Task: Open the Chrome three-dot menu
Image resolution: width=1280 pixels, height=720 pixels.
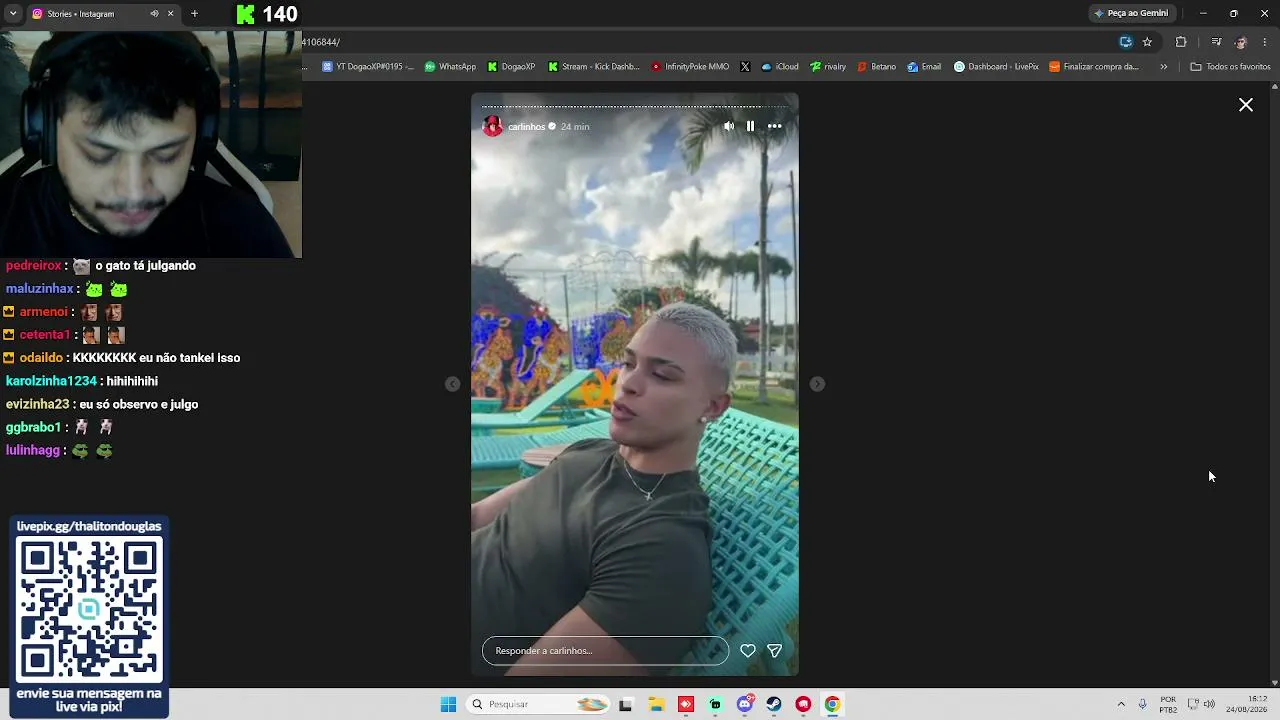Action: pyautogui.click(x=1265, y=42)
